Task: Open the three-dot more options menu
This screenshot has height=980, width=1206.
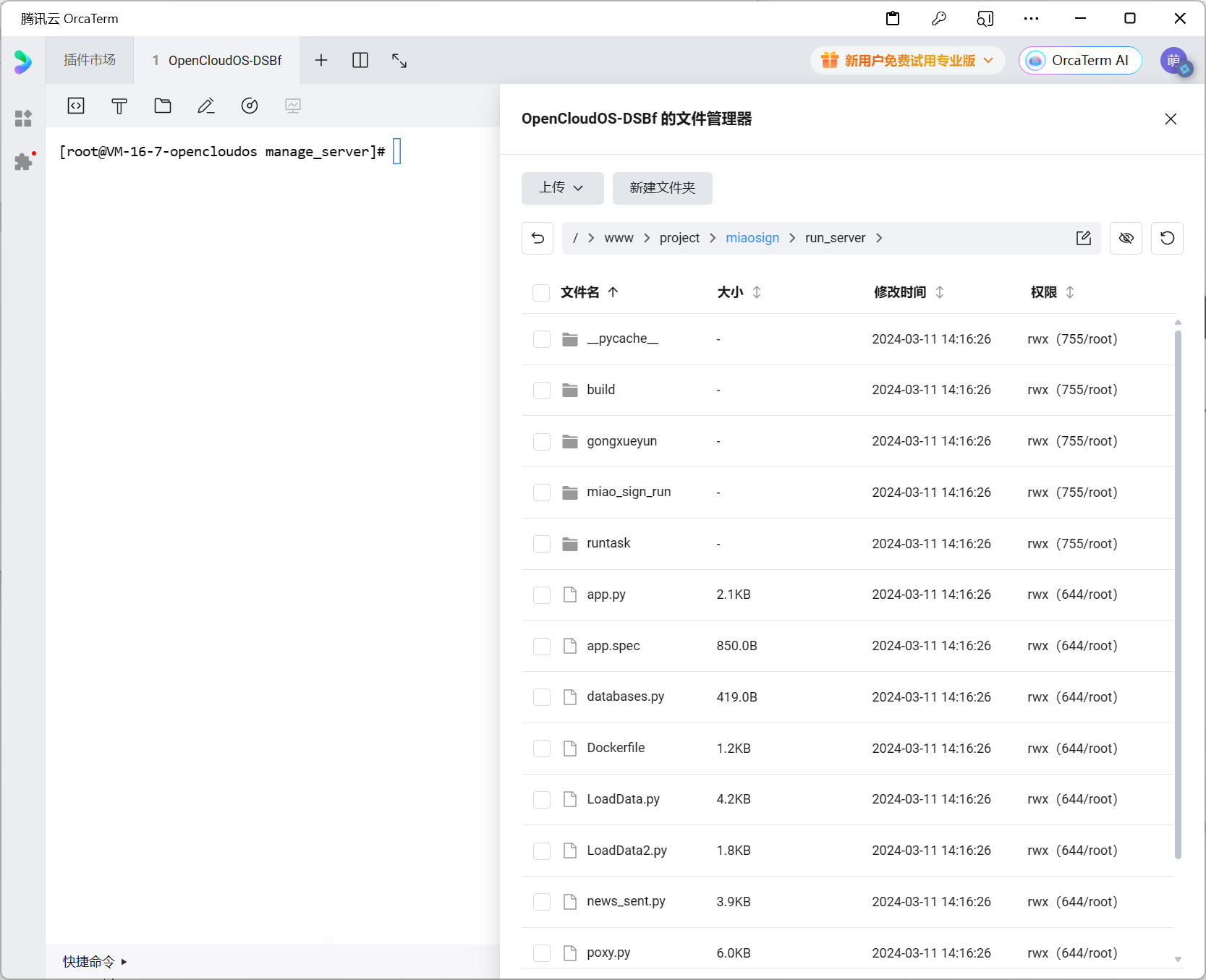Action: tap(1031, 19)
